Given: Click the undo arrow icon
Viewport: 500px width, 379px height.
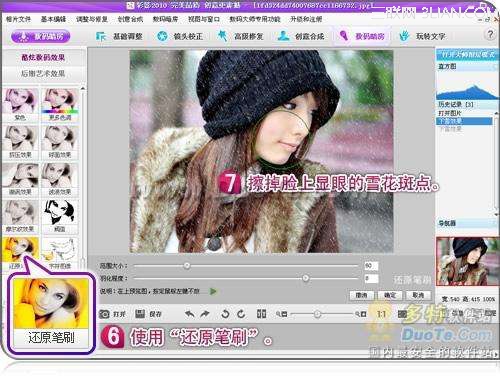Looking at the screenshot, I should tap(190, 314).
